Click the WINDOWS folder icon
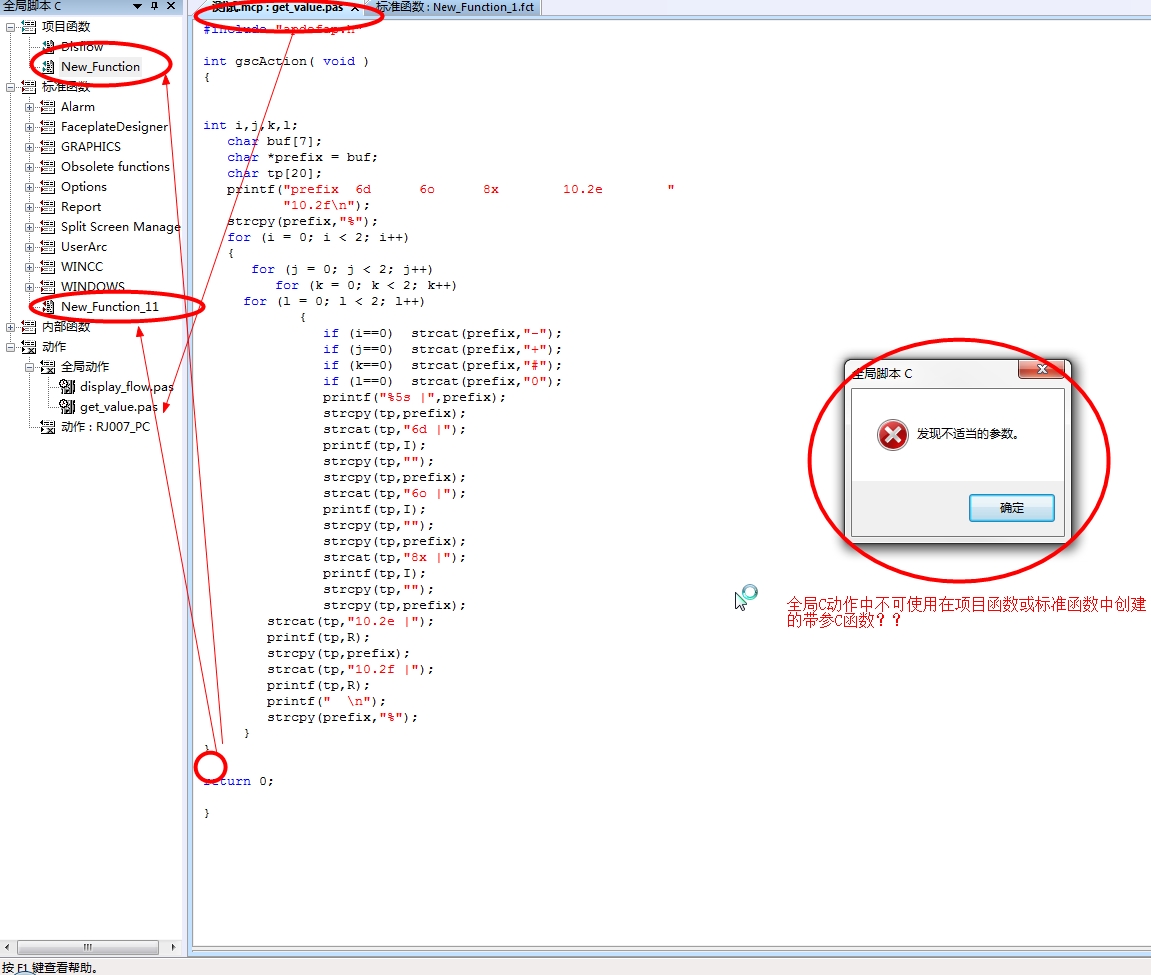This screenshot has height=975, width=1151. coord(48,287)
